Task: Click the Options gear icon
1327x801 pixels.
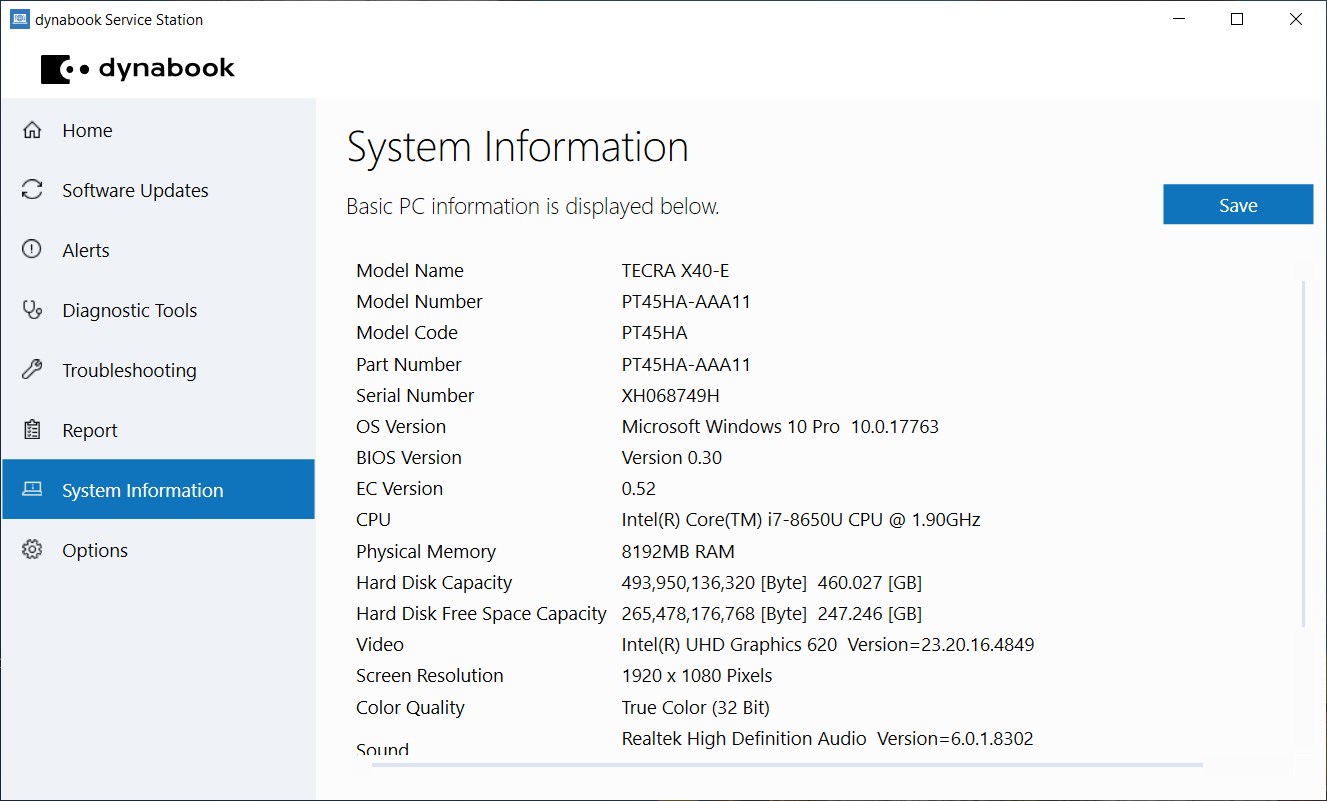Action: click(x=32, y=550)
